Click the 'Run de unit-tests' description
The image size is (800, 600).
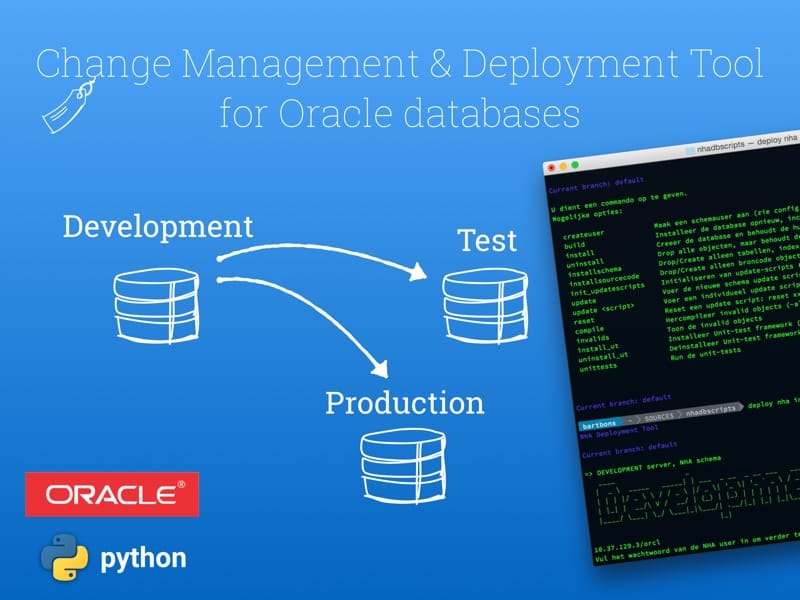tap(706, 354)
